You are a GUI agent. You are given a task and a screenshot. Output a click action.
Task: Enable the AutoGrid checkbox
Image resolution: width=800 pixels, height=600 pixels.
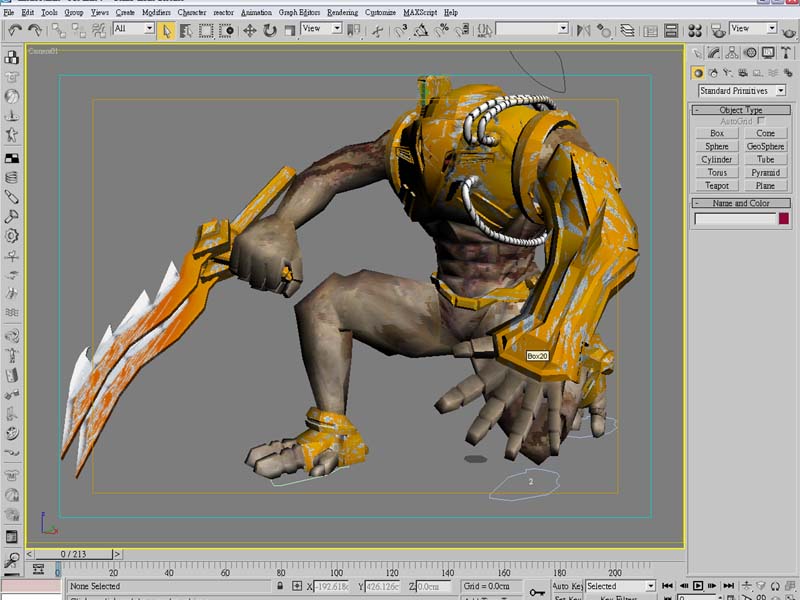pyautogui.click(x=761, y=121)
